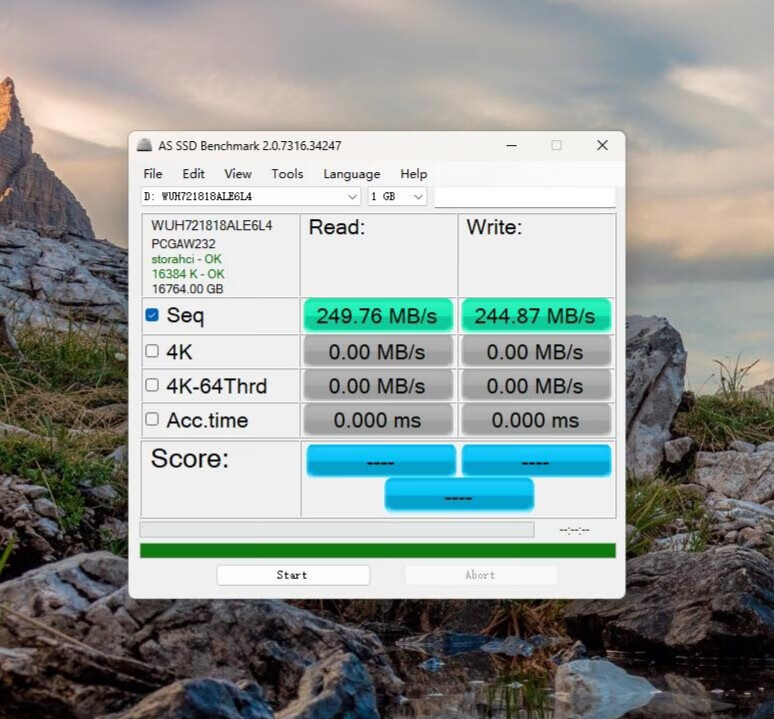
Task: Minimize the AS SSD Benchmark window
Action: point(511,145)
